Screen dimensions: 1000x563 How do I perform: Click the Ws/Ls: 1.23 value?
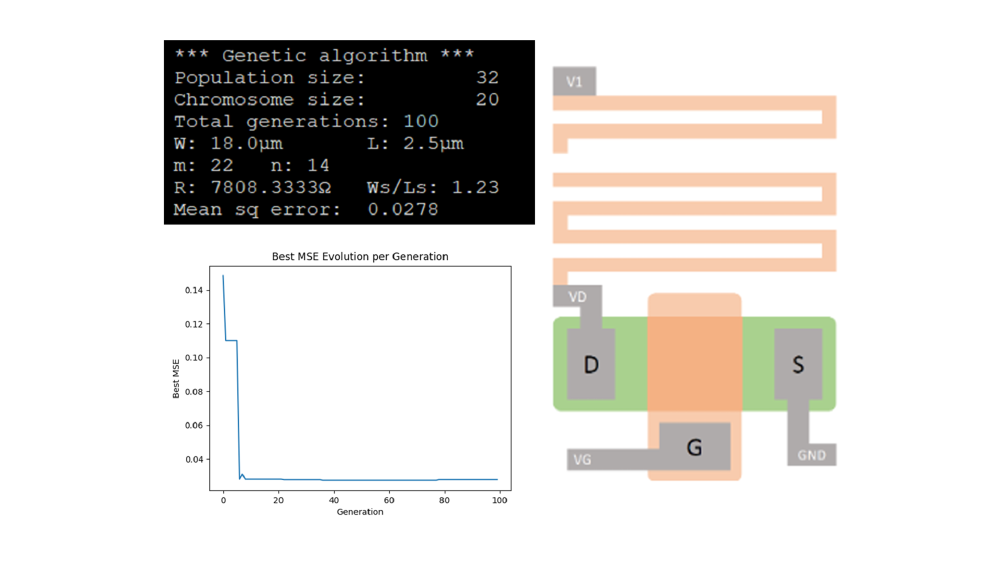coord(432,187)
